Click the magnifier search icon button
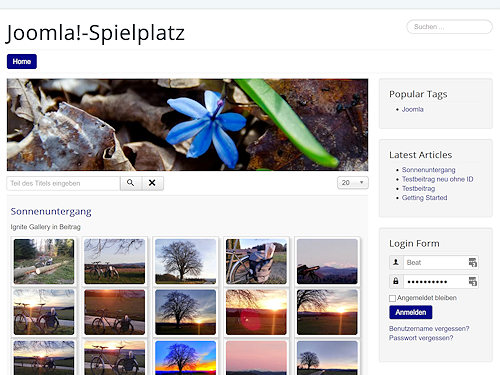The height and width of the screenshot is (375, 500). click(x=131, y=183)
